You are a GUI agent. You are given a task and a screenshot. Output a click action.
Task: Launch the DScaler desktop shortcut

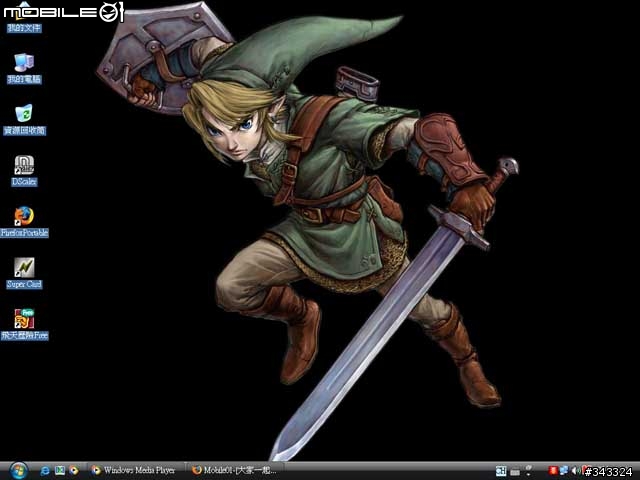point(24,171)
